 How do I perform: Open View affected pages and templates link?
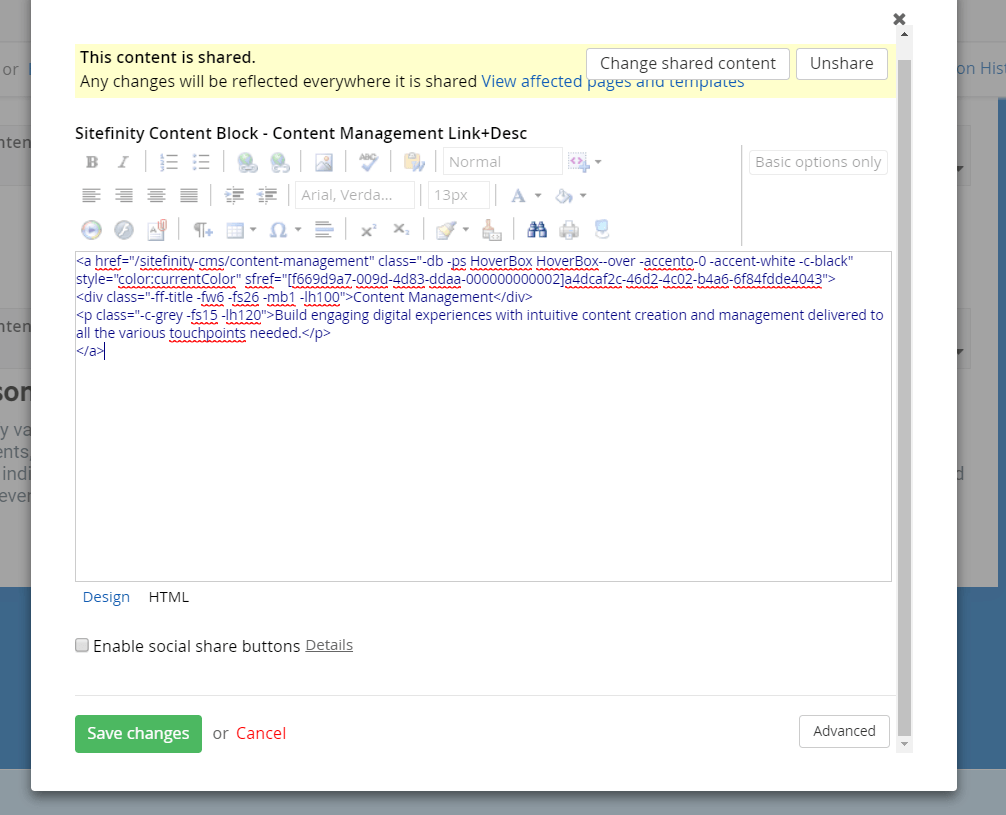612,82
